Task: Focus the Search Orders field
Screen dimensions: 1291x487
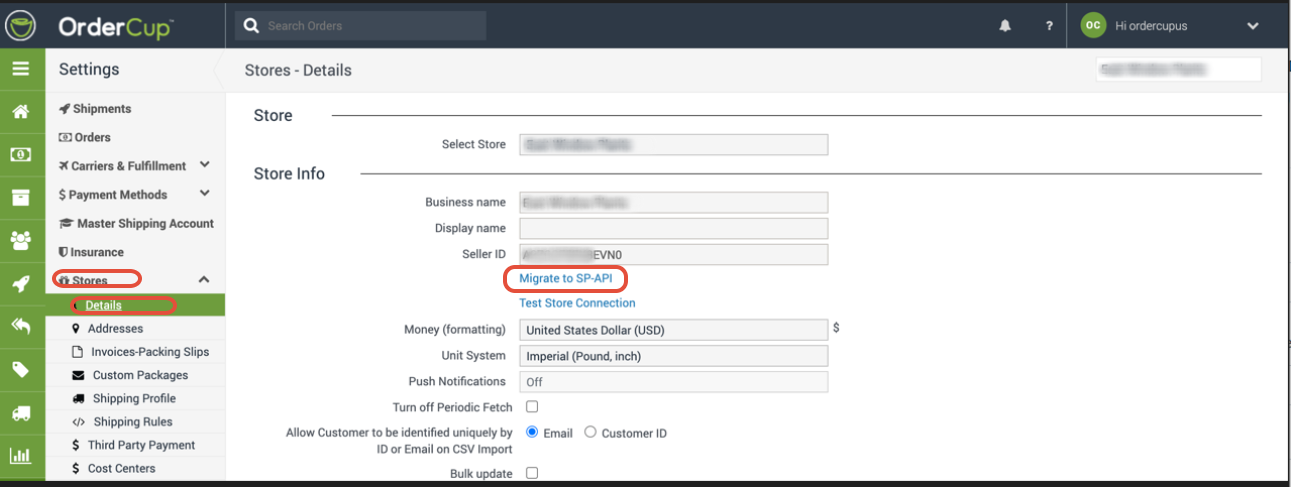Action: [374, 26]
